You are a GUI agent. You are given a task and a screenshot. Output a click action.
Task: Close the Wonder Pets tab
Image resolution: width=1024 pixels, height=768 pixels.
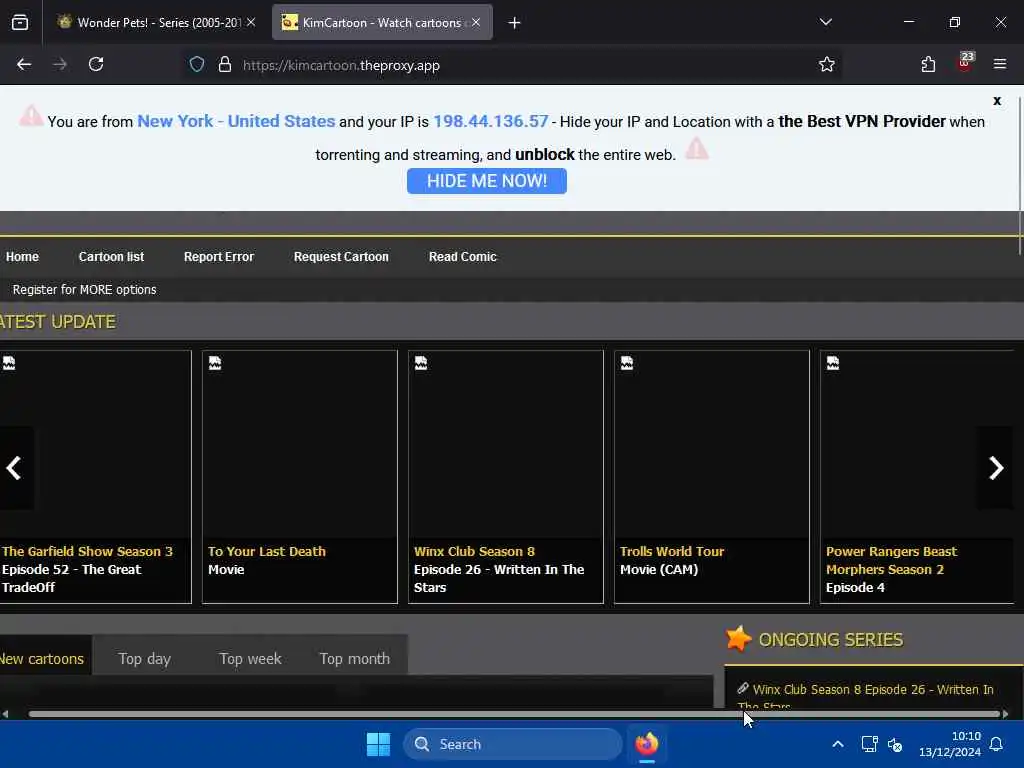point(251,22)
